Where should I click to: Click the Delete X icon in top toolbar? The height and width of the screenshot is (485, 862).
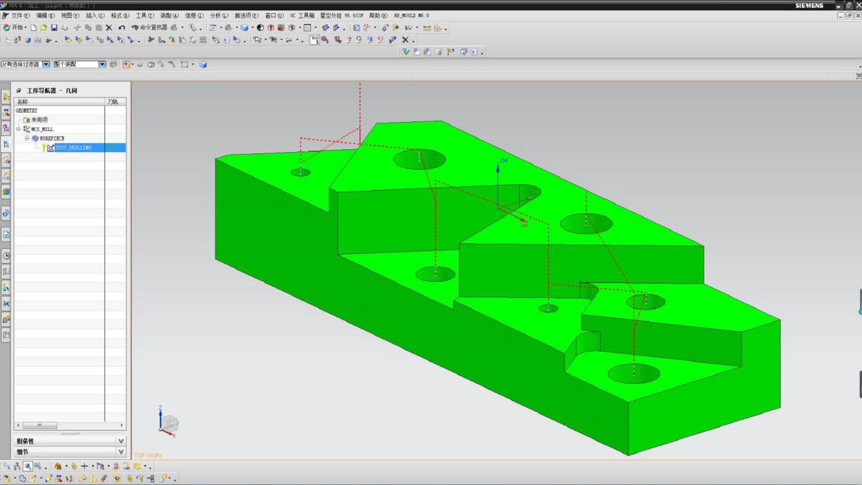tap(109, 27)
